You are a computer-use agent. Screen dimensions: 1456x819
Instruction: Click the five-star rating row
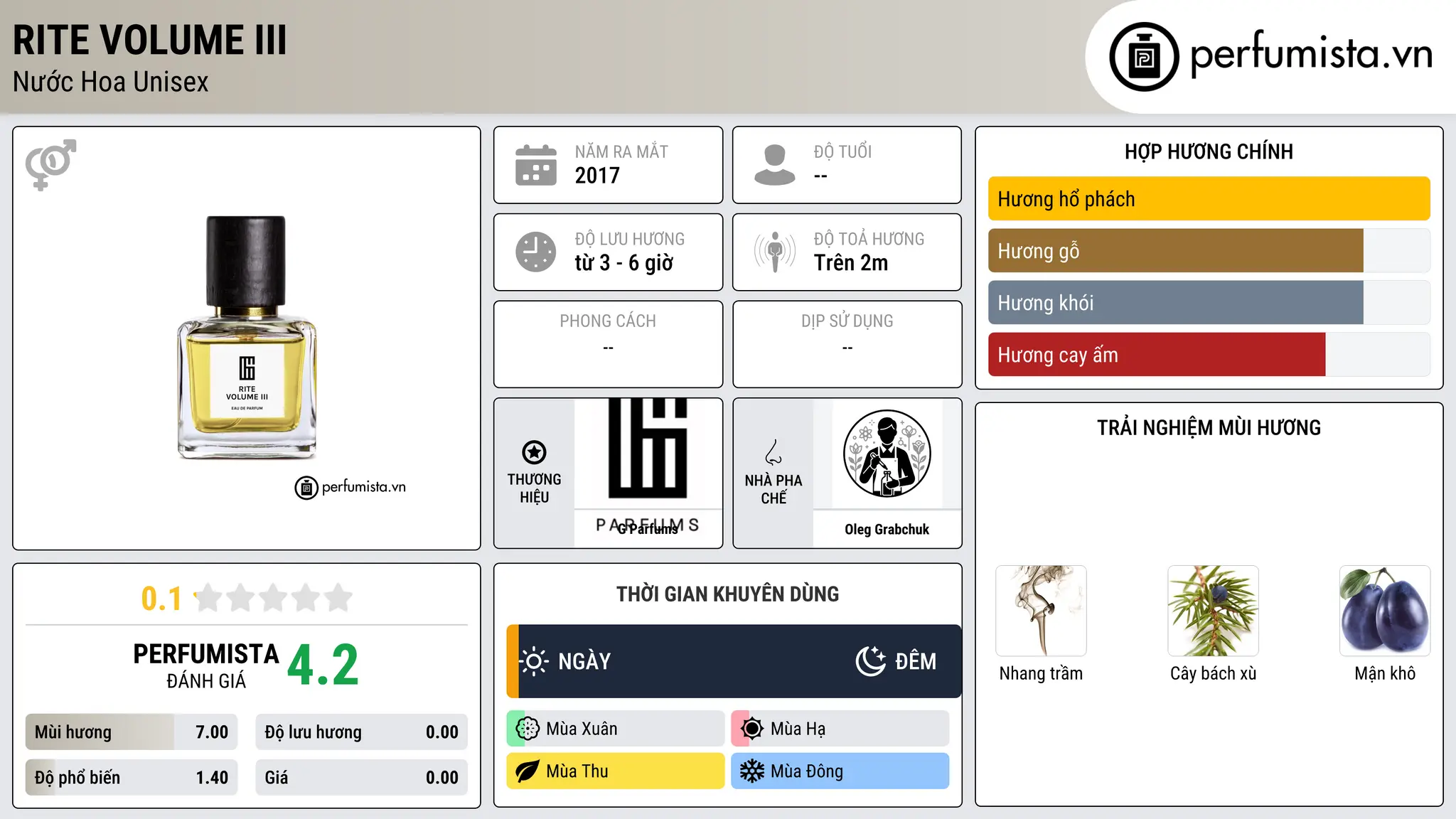(x=273, y=598)
